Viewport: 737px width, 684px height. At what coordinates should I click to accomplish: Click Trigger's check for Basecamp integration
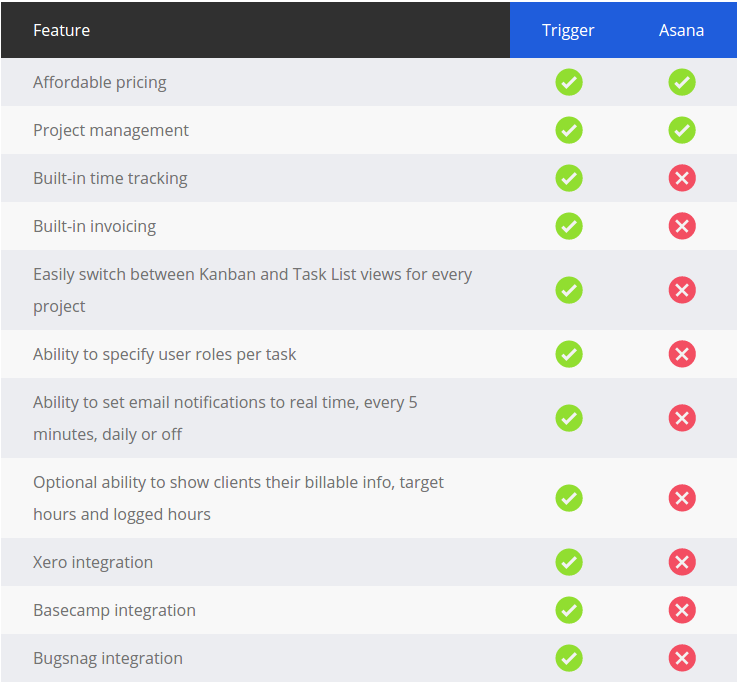[x=569, y=610]
